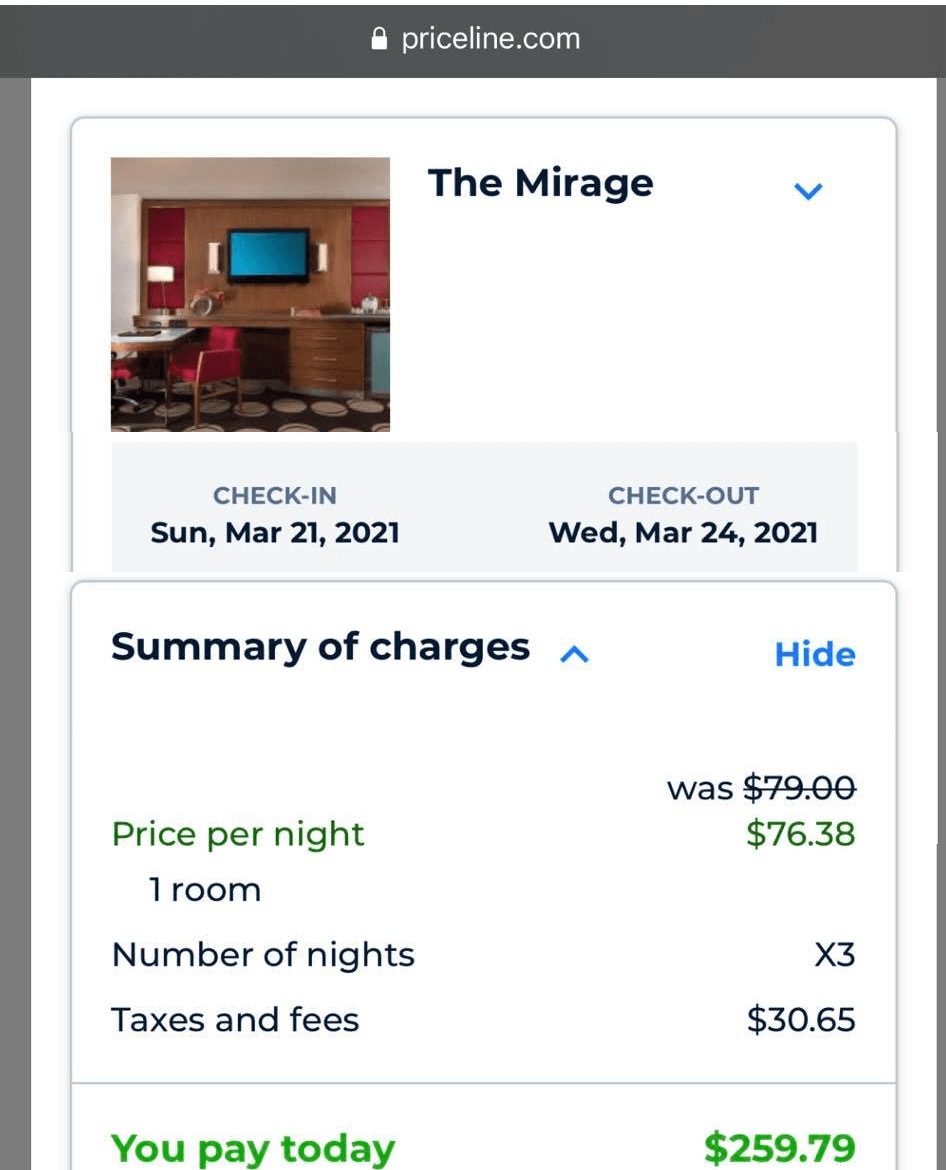This screenshot has height=1170, width=946.
Task: Select the check-out date Wed, Mar 24, 2021
Action: 683,533
